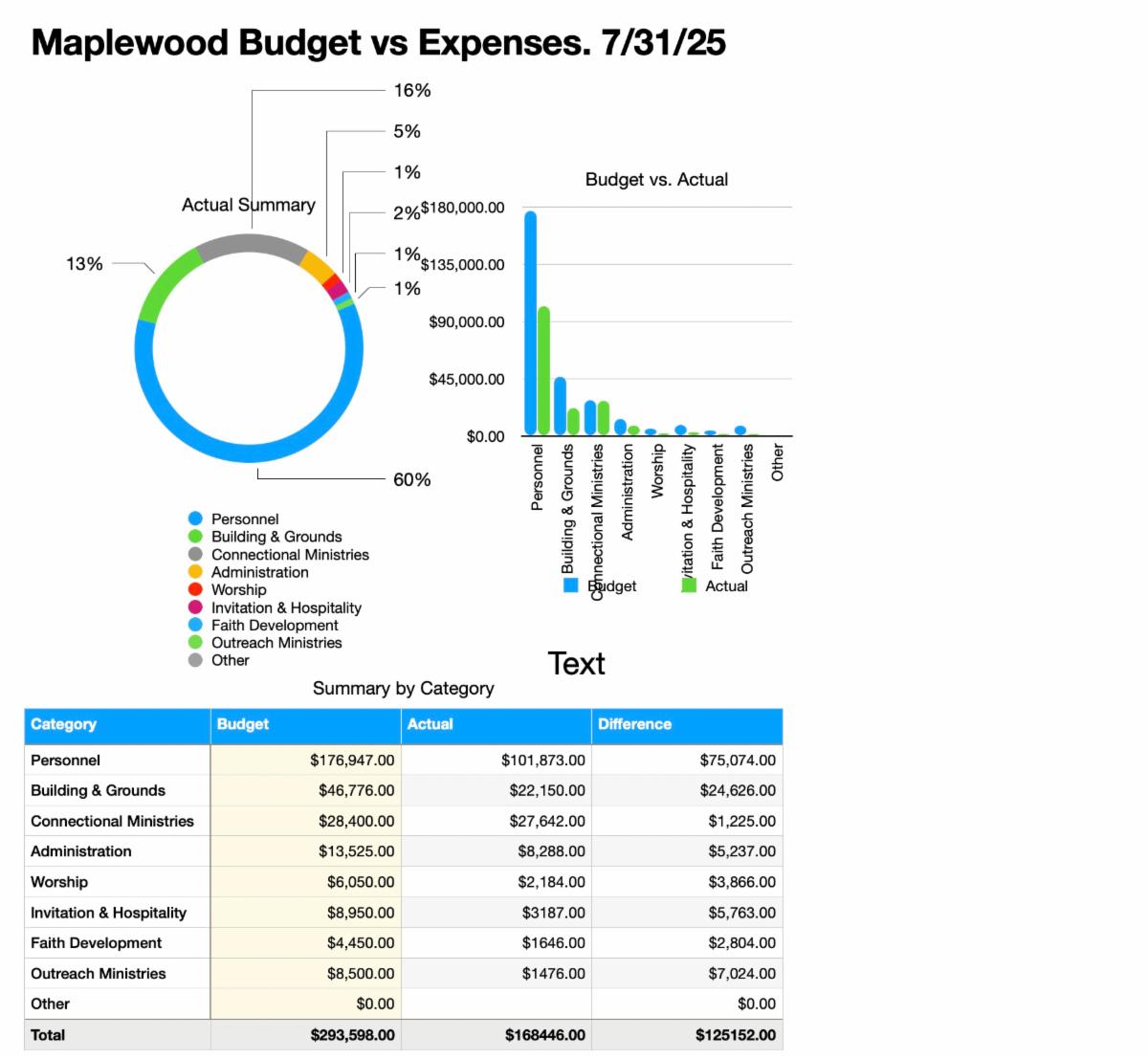
Task: Click the blue Budget legend square
Action: pyautogui.click(x=571, y=585)
